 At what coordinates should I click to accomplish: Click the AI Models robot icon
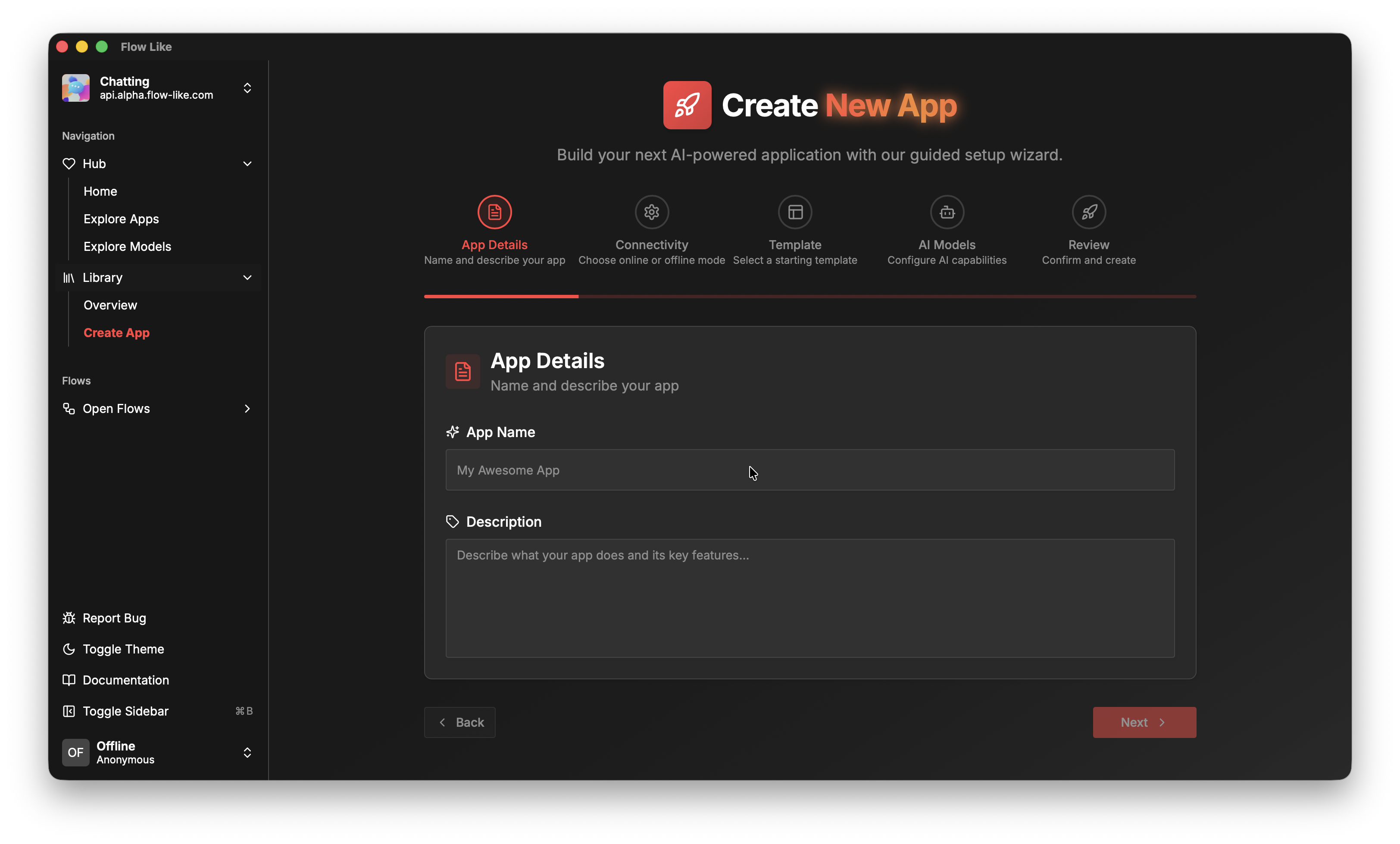(946, 212)
